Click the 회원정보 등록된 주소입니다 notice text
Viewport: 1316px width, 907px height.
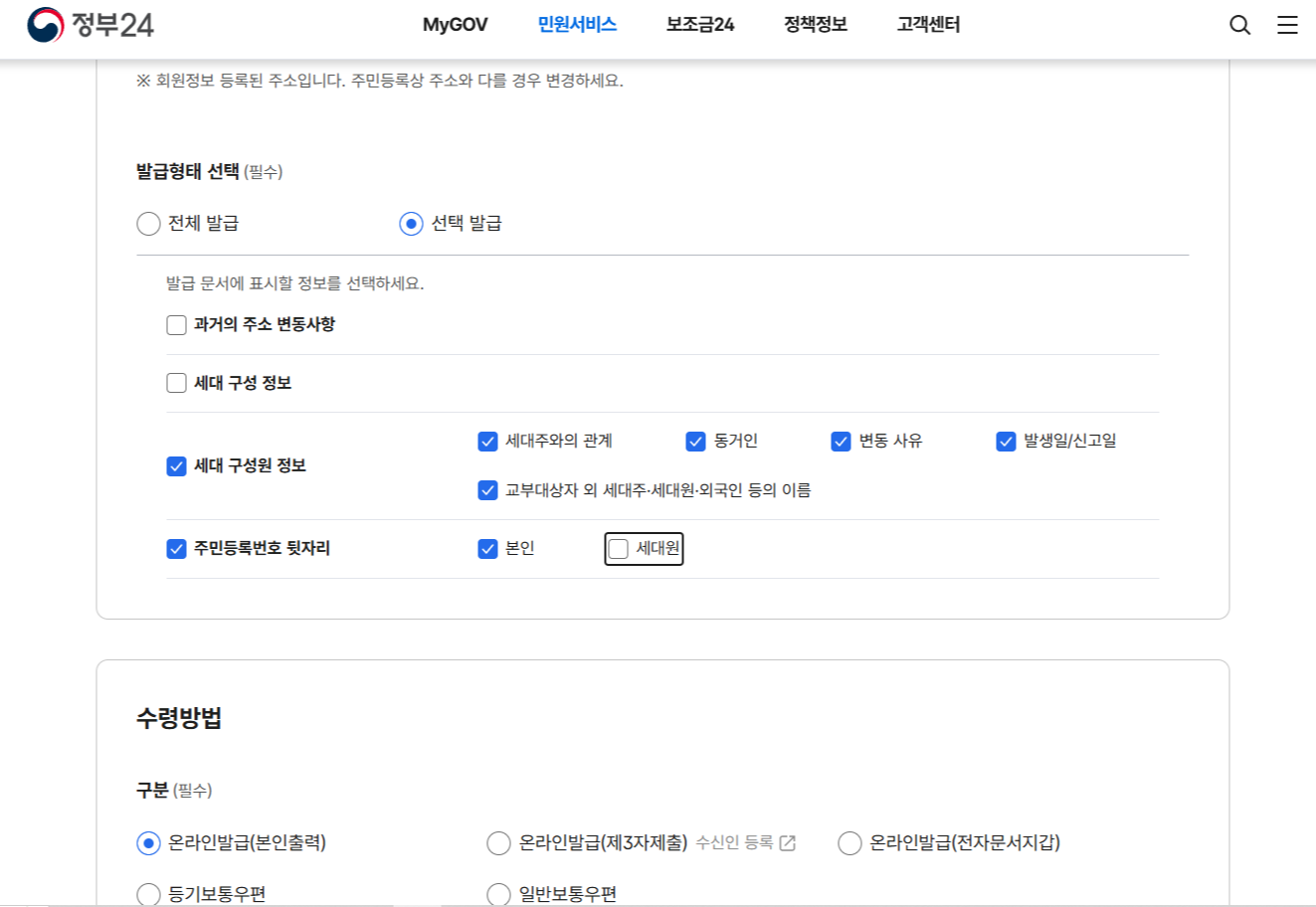point(380,81)
